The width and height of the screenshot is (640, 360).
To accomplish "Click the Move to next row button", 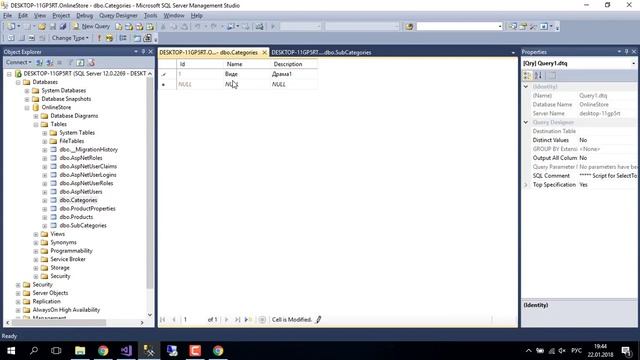I will [x=227, y=320].
